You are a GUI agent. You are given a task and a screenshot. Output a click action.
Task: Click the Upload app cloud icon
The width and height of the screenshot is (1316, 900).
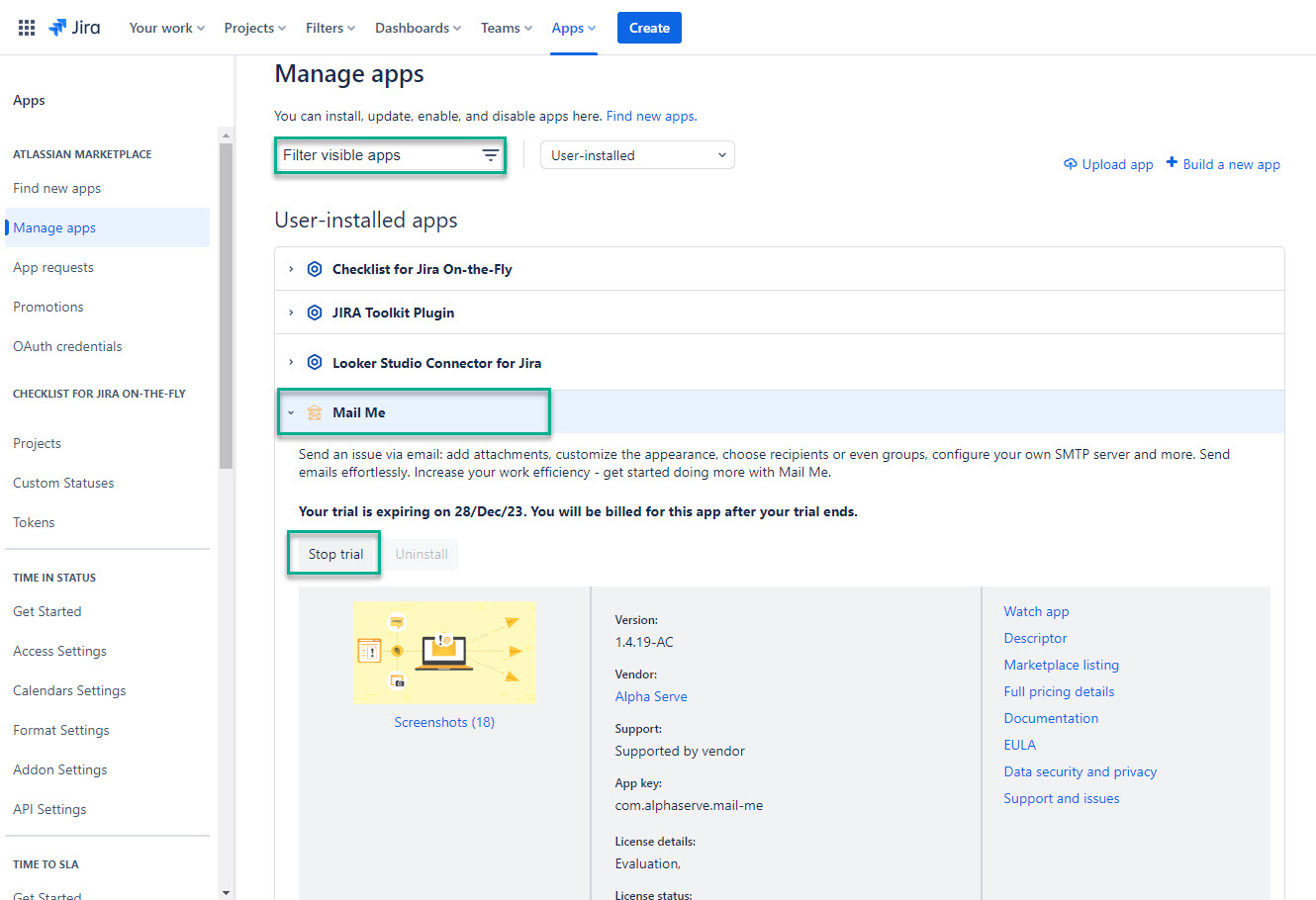(1070, 164)
